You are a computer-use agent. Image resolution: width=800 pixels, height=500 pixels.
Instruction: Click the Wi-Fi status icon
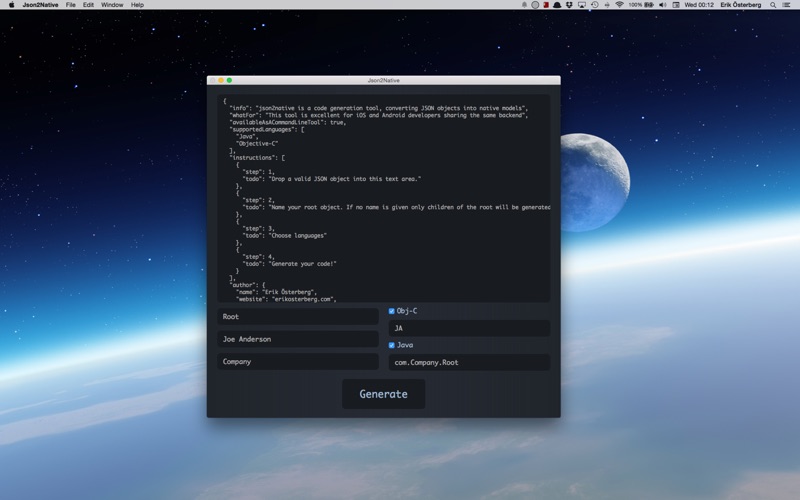[619, 5]
